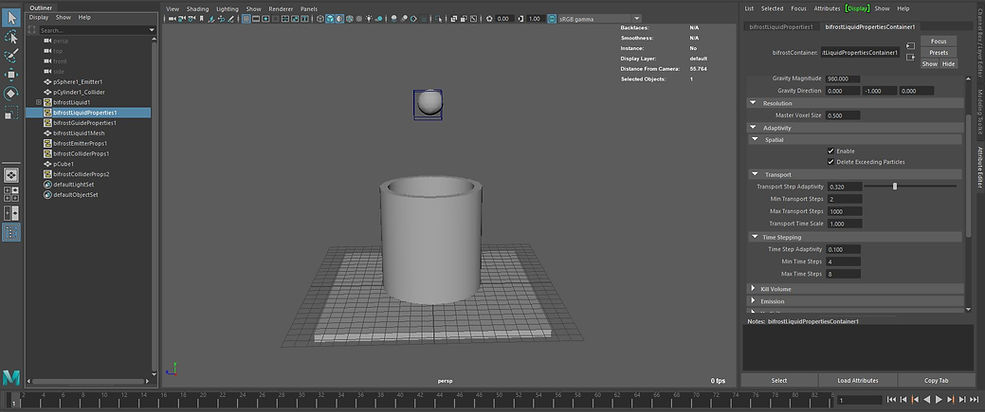This screenshot has height=412, width=985.
Task: Play the animation forwards
Action: tap(939, 399)
